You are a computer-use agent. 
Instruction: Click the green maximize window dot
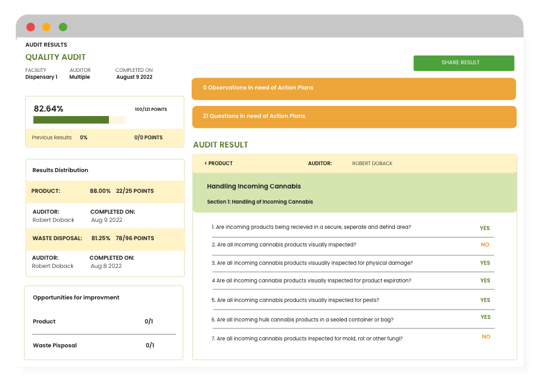63,27
